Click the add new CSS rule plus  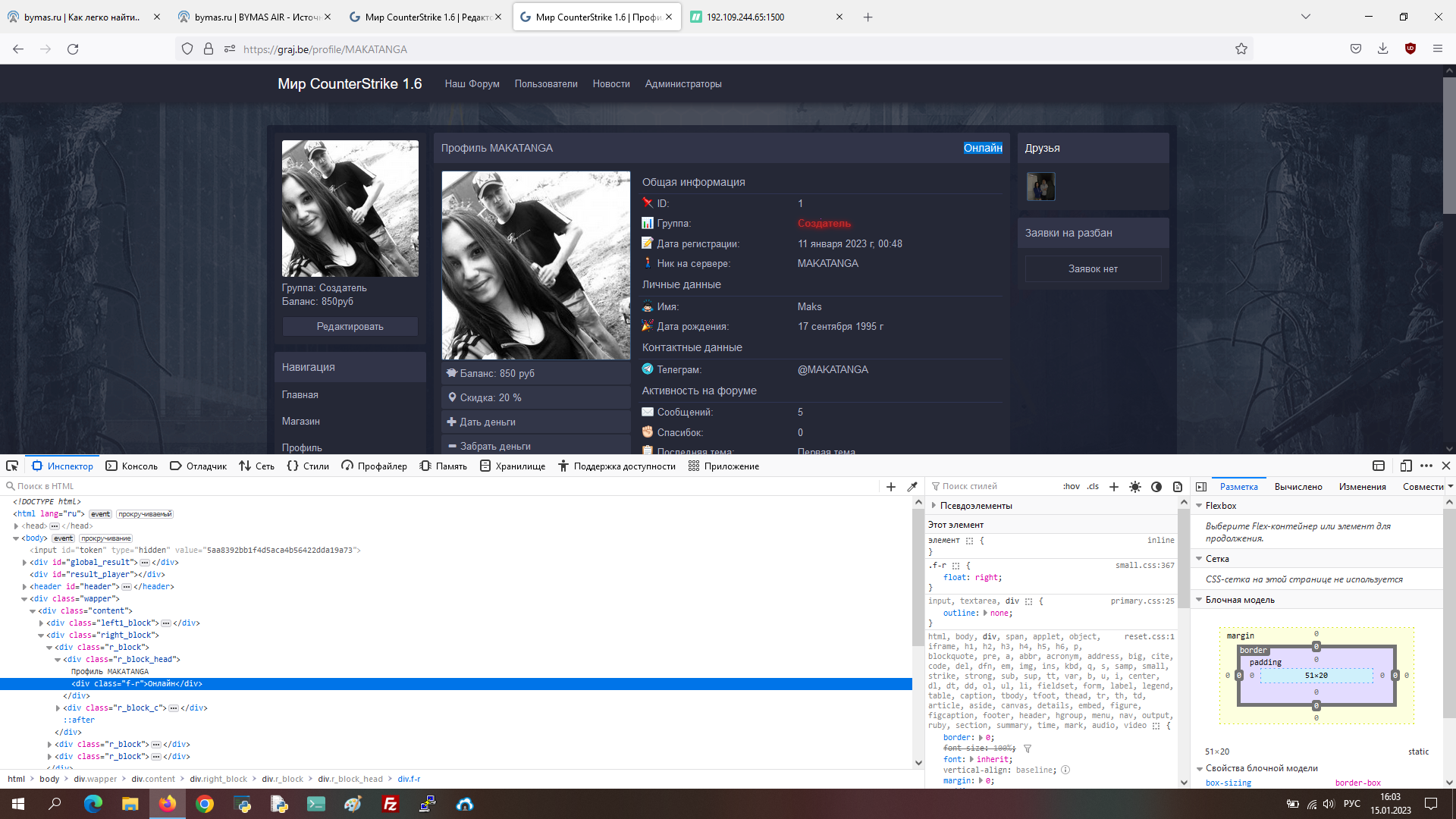point(1114,487)
